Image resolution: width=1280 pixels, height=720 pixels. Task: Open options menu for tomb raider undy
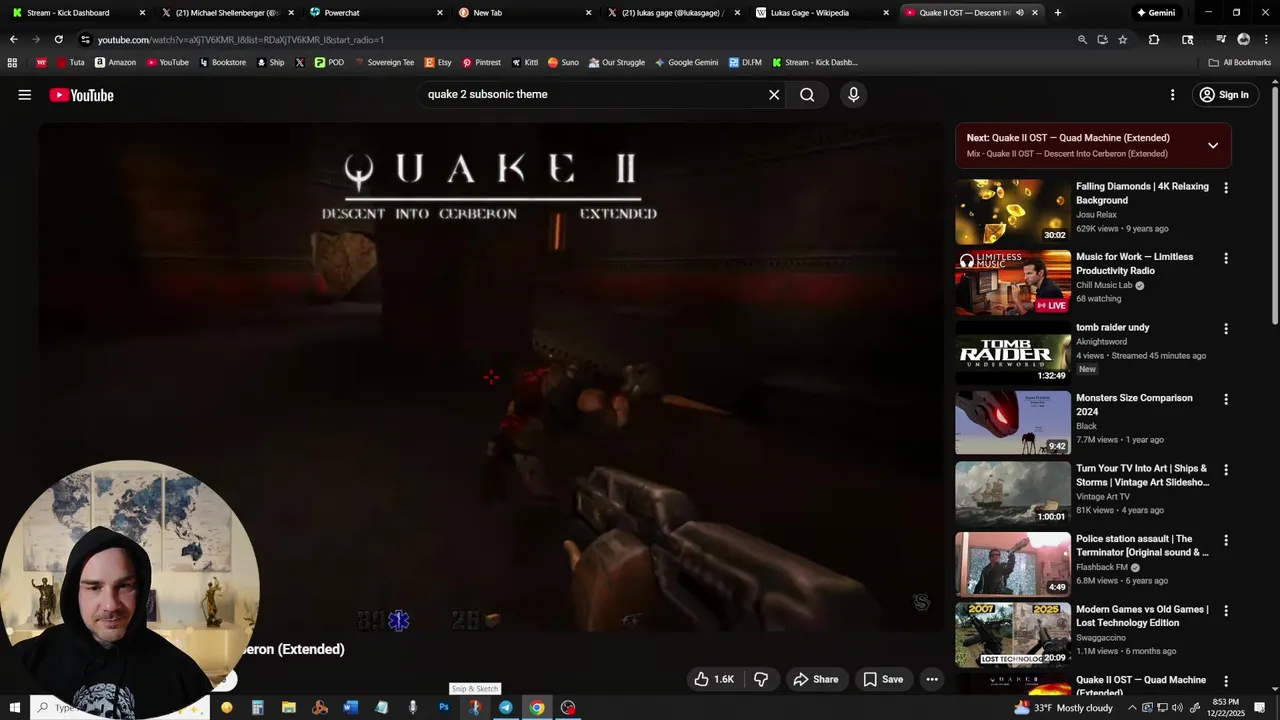point(1226,329)
